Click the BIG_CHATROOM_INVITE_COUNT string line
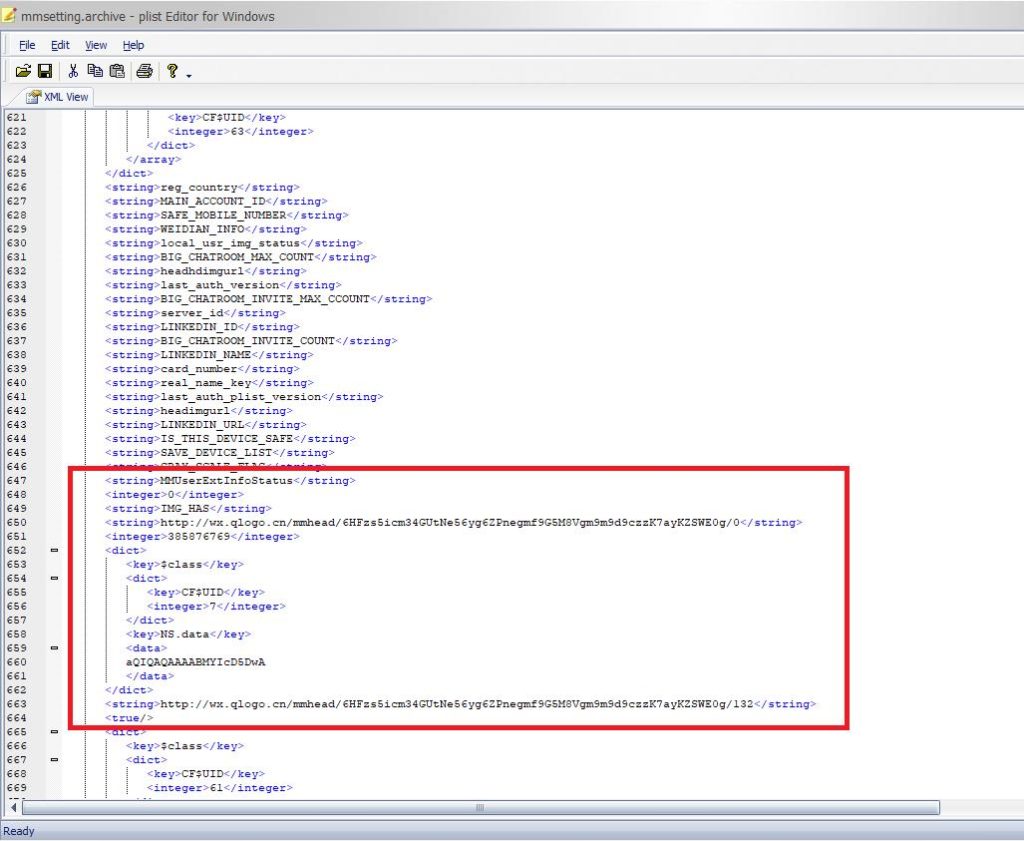1024x841 pixels. 251,341
